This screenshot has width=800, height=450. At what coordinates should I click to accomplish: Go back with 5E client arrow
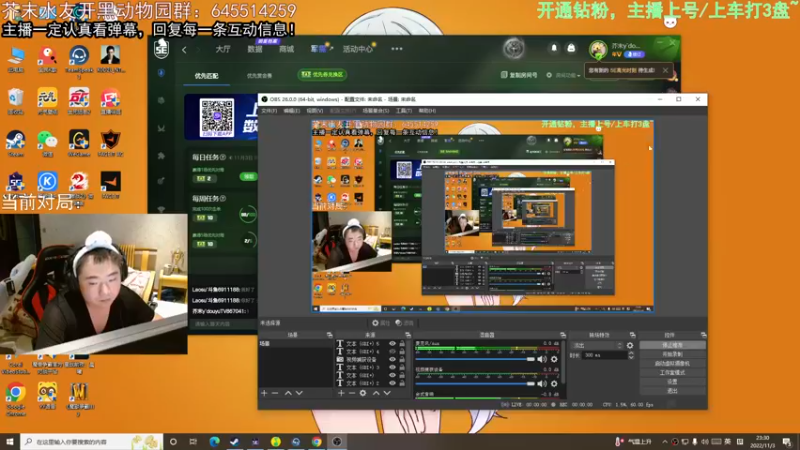click(184, 49)
